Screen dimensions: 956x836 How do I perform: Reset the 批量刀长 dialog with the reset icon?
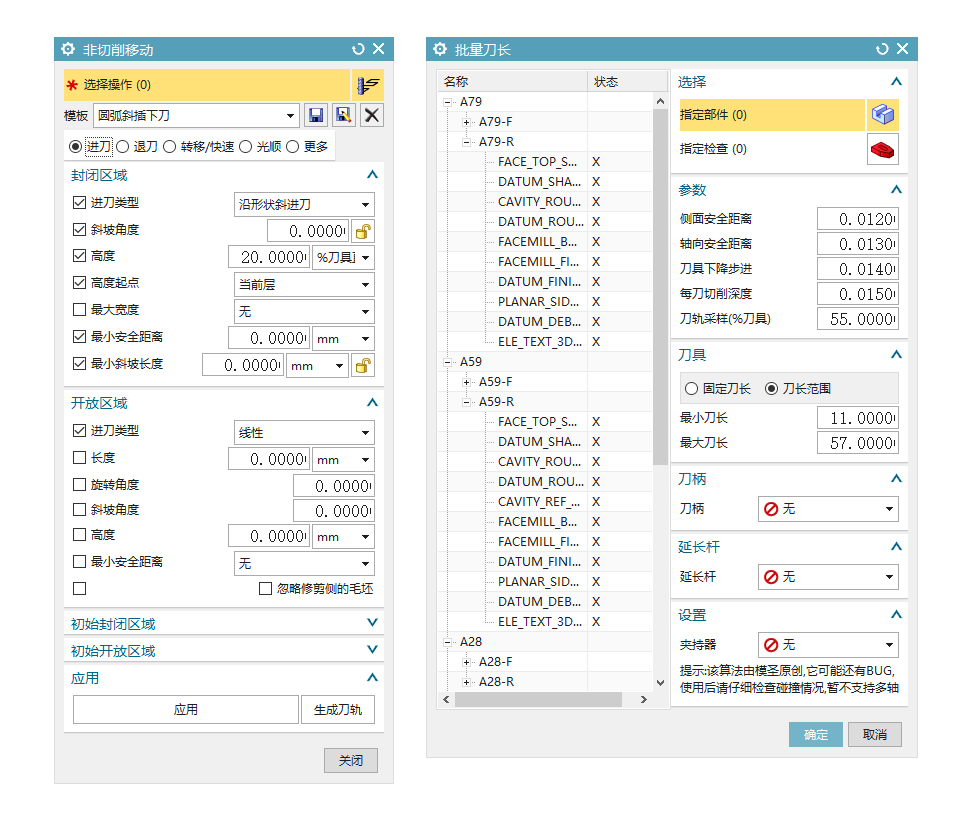pos(882,49)
